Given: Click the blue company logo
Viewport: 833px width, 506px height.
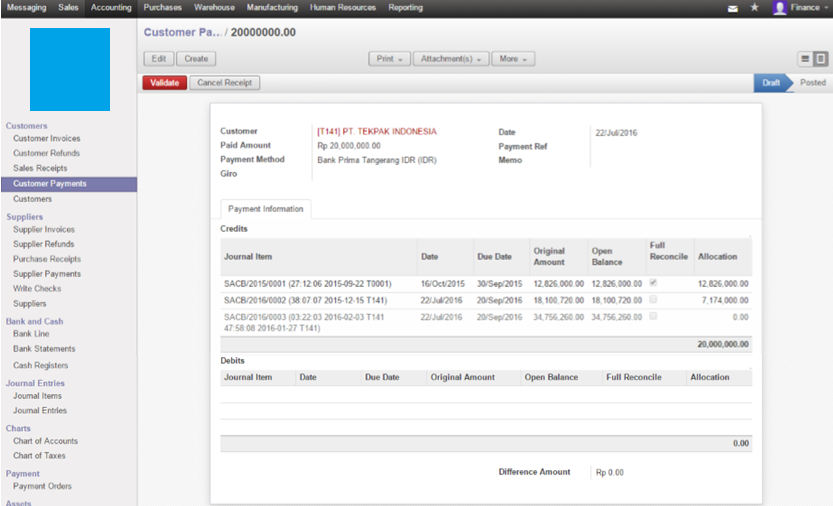Looking at the screenshot, I should 69,69.
